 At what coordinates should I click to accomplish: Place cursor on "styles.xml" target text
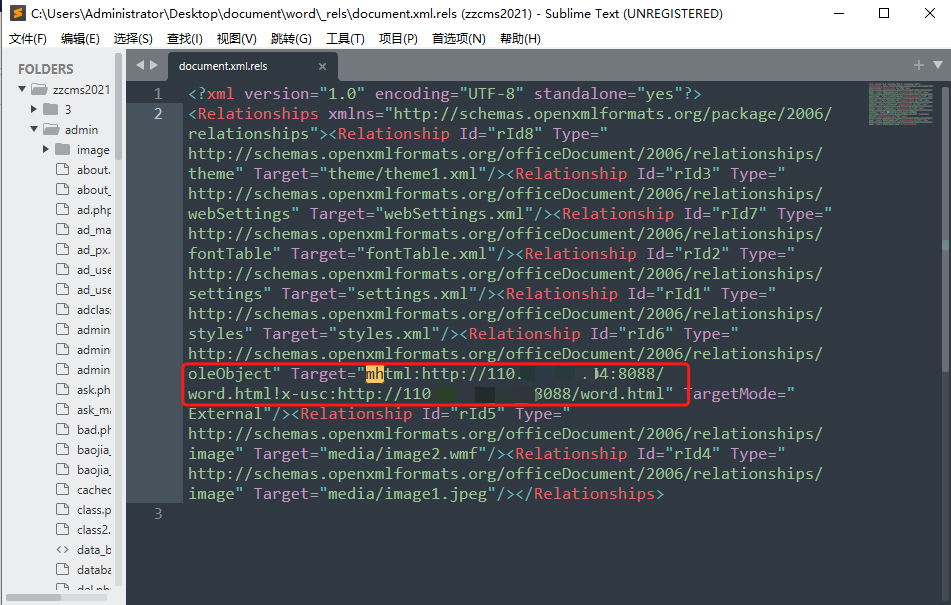(x=384, y=334)
